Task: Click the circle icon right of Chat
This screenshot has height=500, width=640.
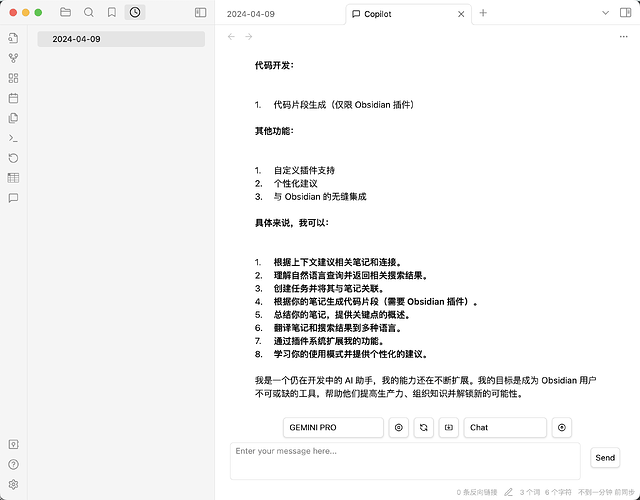Action: coord(562,427)
